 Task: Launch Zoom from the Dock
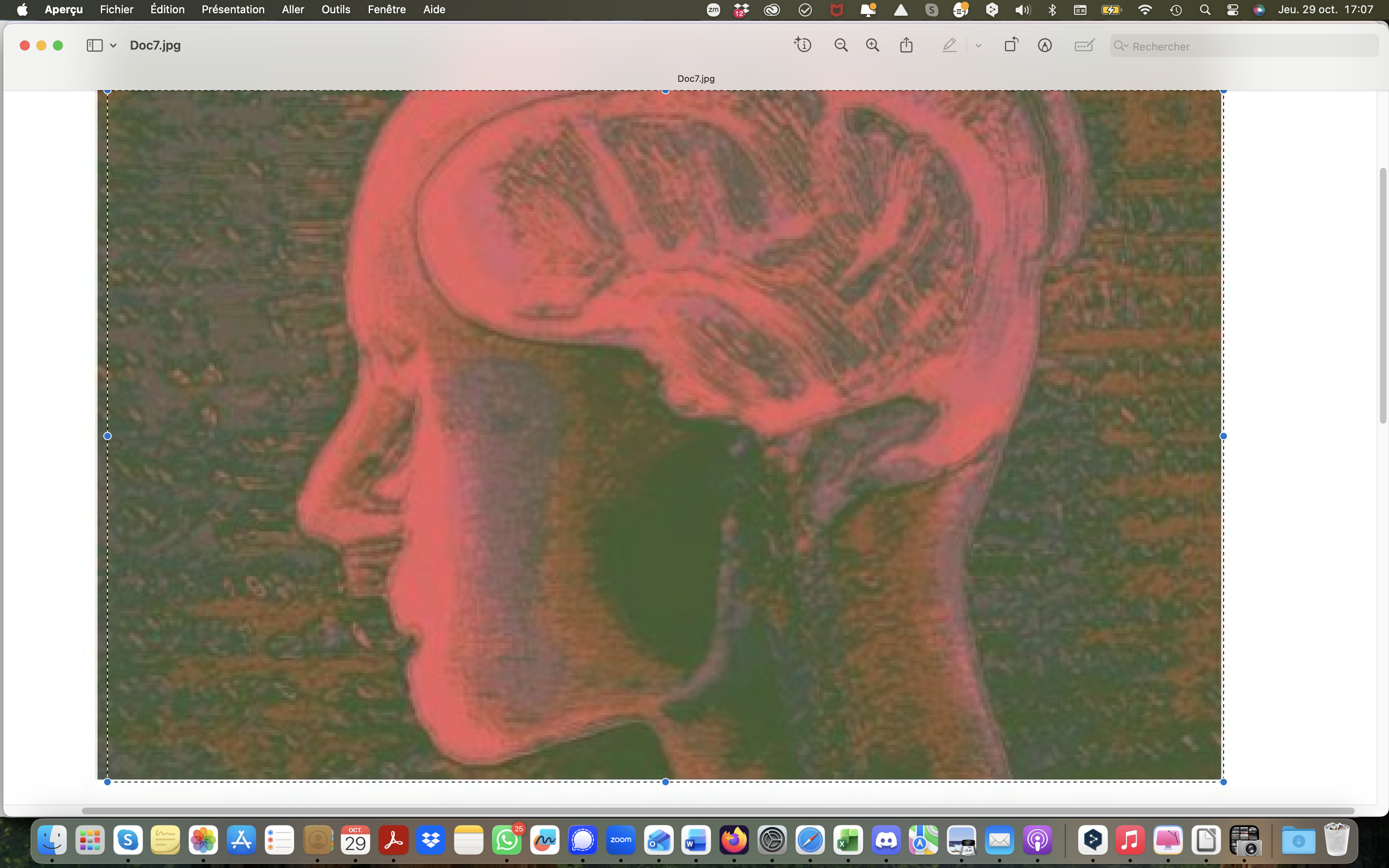coord(621,840)
